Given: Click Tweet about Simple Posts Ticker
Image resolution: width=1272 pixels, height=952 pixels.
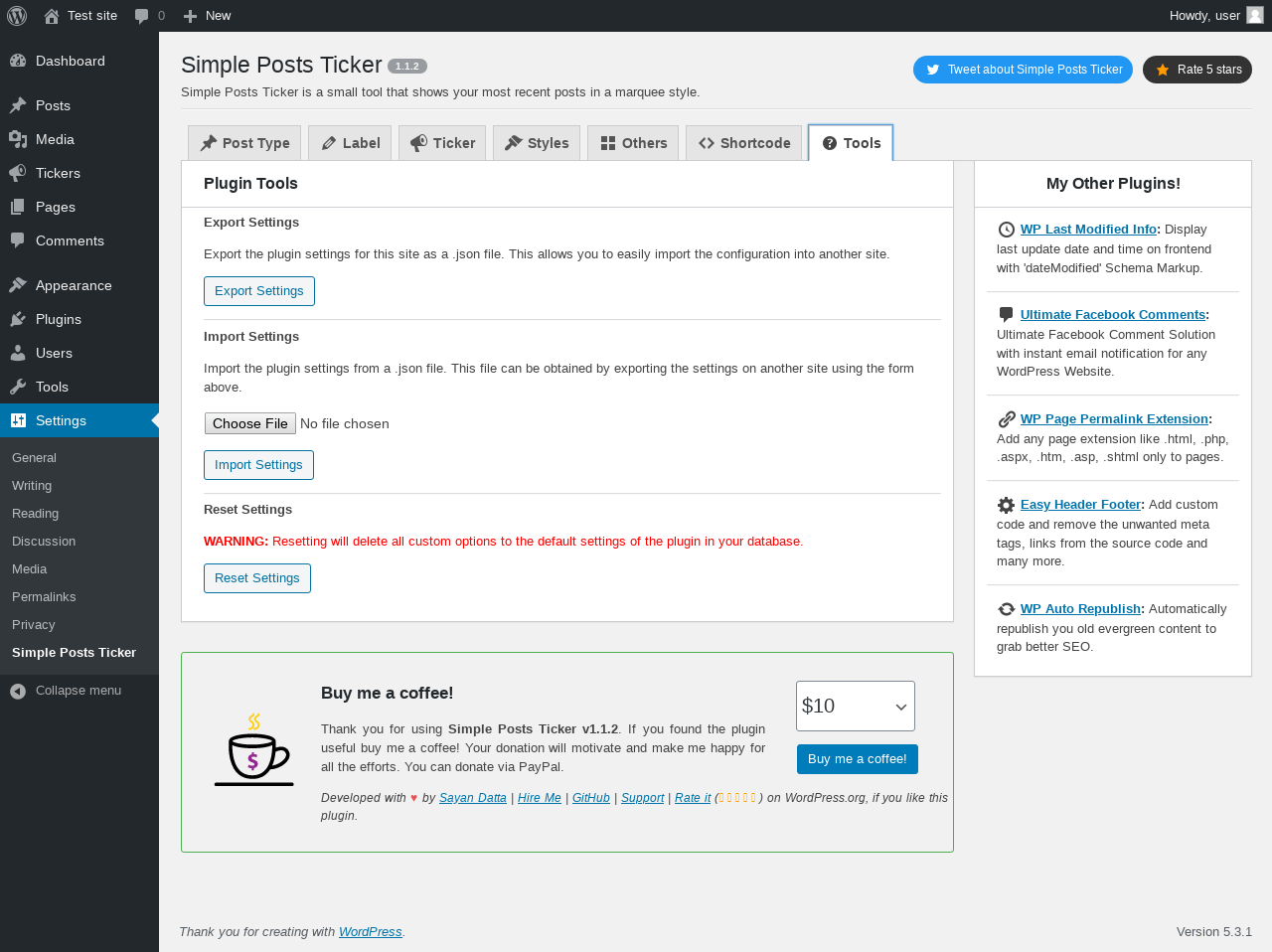Looking at the screenshot, I should 1023,70.
